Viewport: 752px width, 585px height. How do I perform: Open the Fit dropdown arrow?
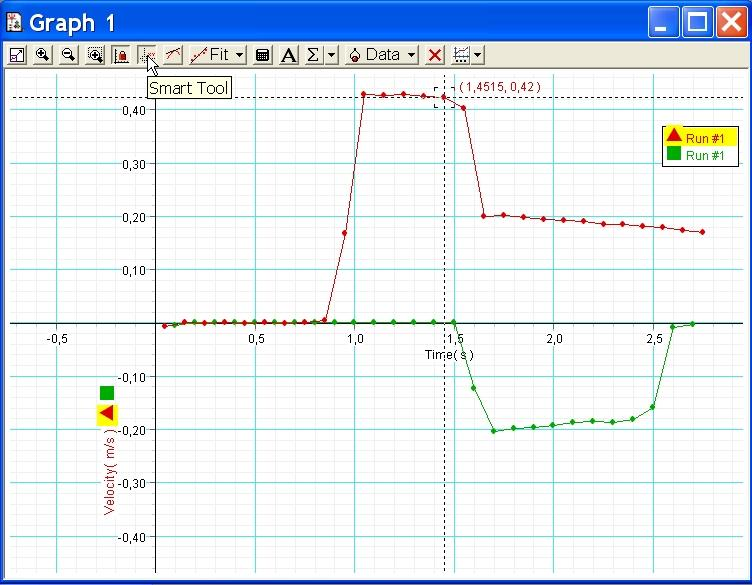240,55
